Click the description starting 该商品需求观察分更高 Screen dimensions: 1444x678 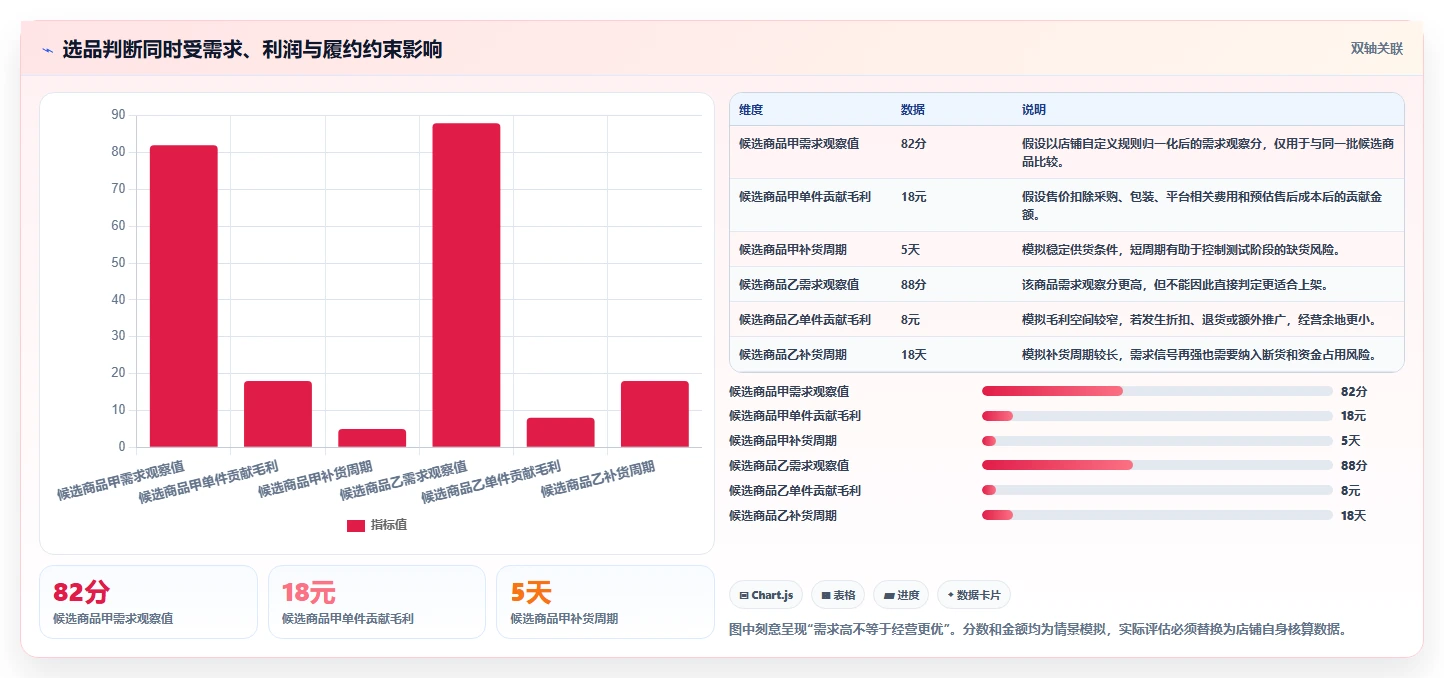pos(1175,285)
